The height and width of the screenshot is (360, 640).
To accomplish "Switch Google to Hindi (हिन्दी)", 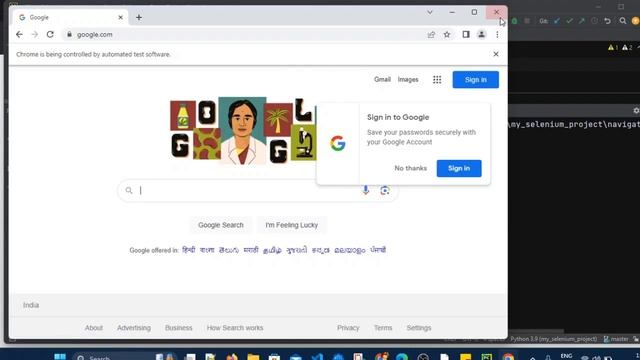I will click(x=189, y=250).
